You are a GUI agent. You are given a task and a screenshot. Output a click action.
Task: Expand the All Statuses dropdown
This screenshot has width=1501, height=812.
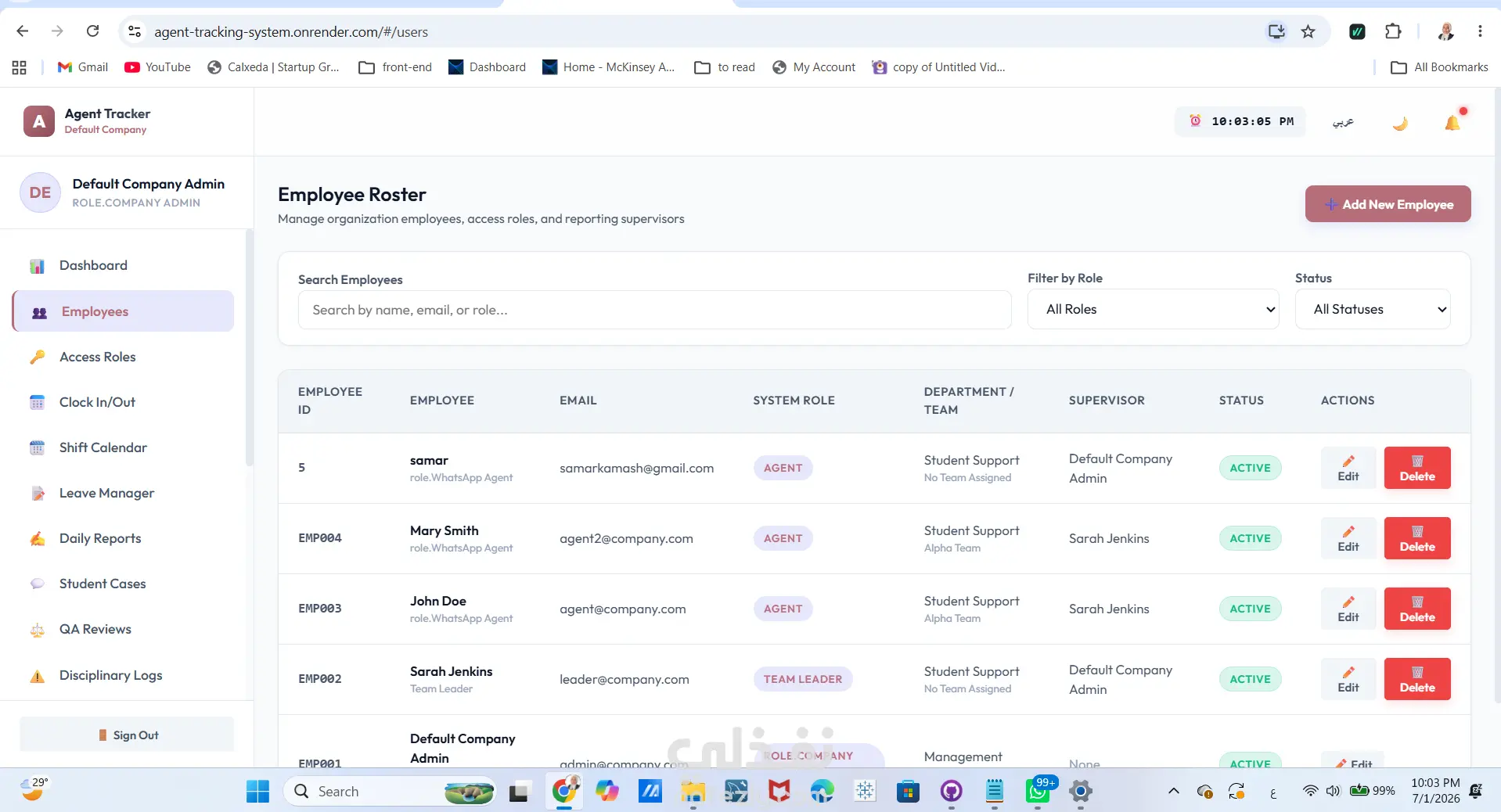click(1373, 309)
